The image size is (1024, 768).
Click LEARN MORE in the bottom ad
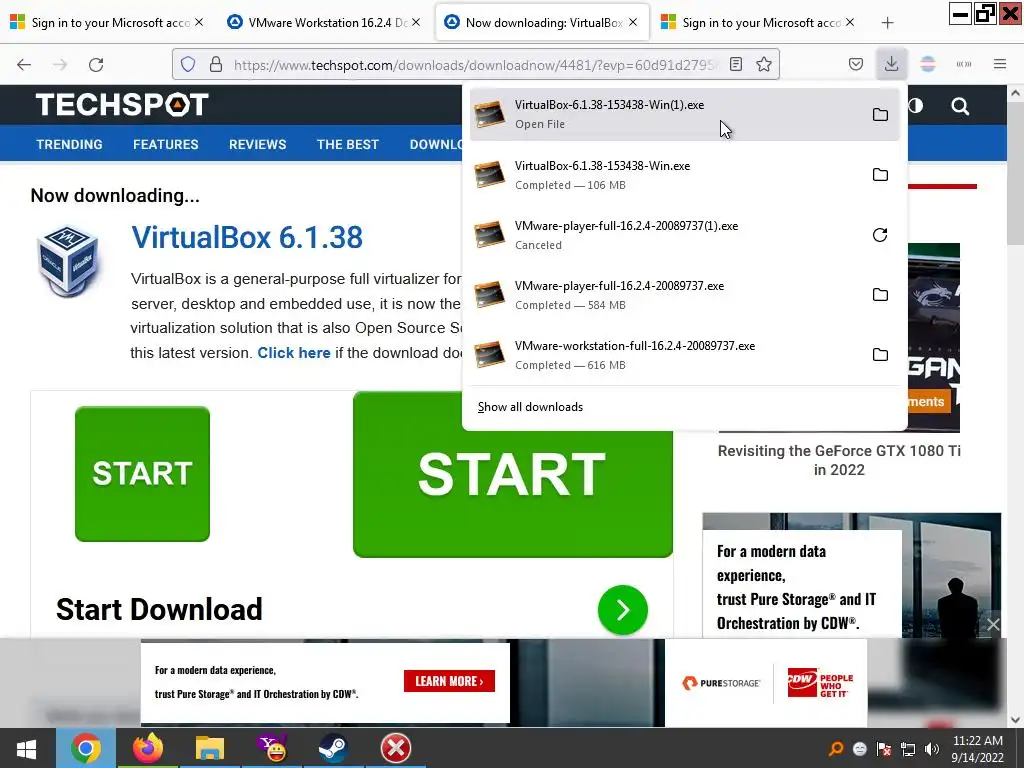click(x=449, y=681)
